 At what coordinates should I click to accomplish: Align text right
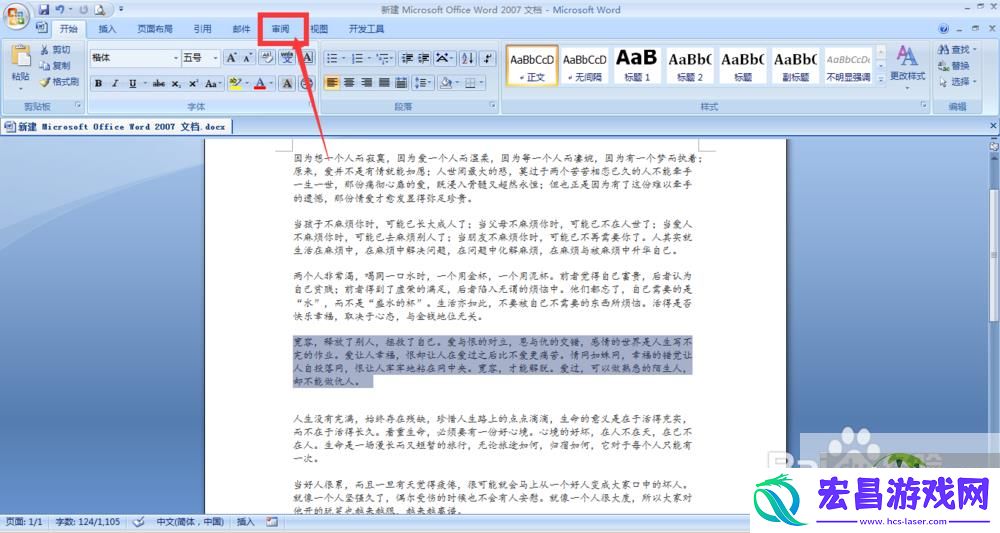point(367,83)
